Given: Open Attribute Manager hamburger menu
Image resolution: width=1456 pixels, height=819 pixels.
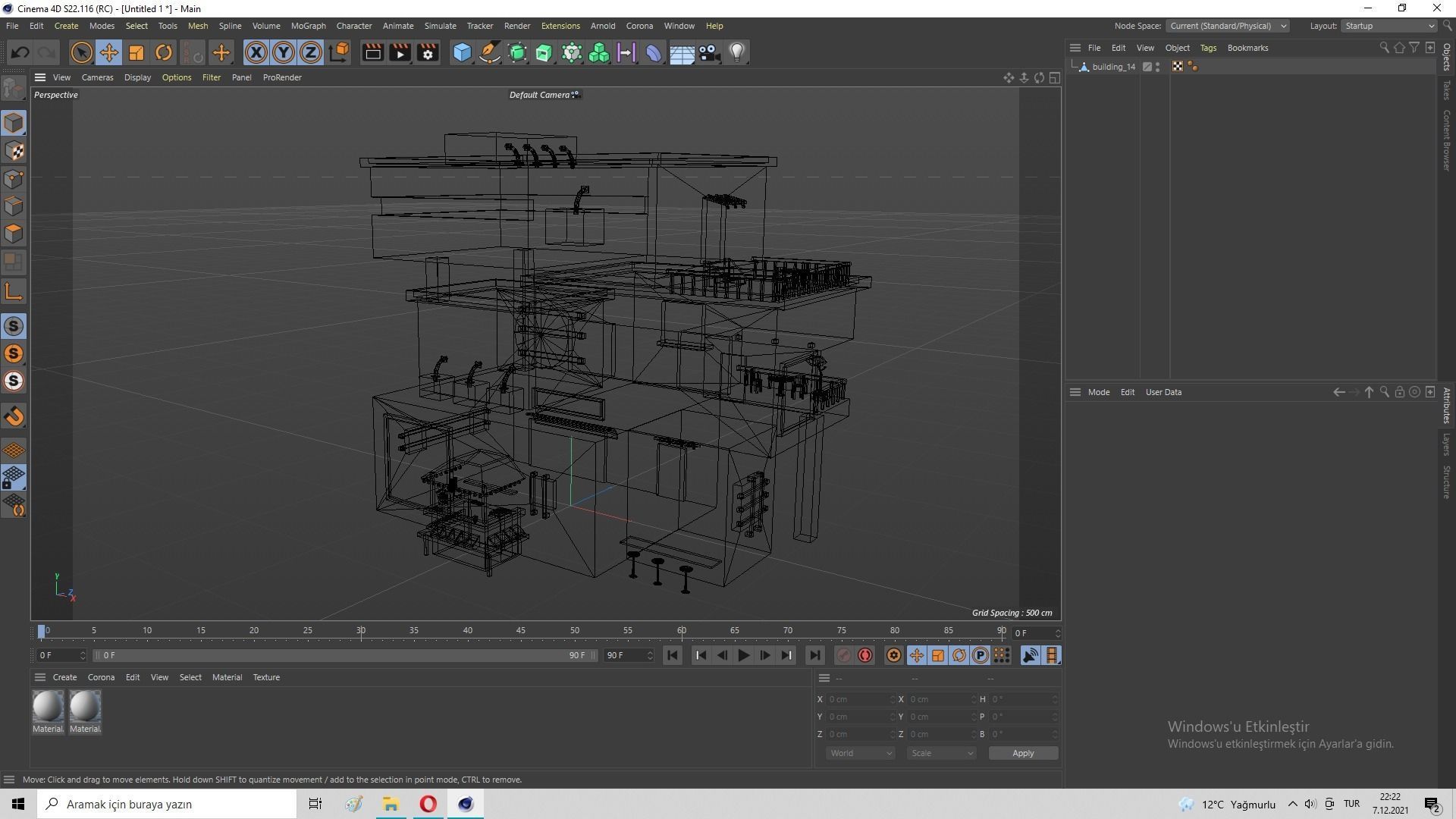Looking at the screenshot, I should 1075,392.
